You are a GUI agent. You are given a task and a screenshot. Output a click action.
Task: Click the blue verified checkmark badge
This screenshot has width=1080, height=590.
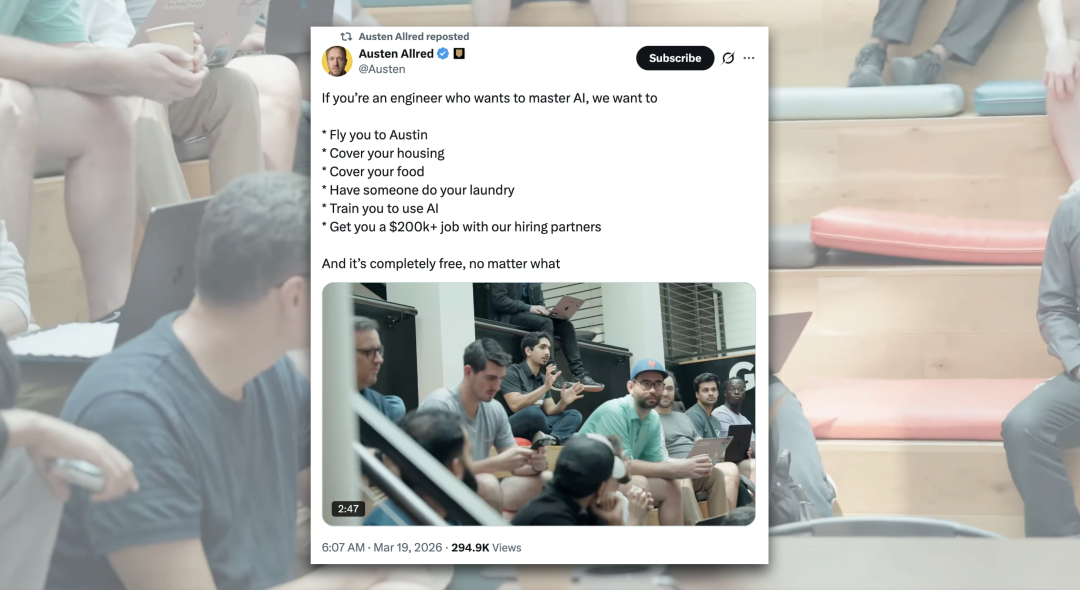443,54
